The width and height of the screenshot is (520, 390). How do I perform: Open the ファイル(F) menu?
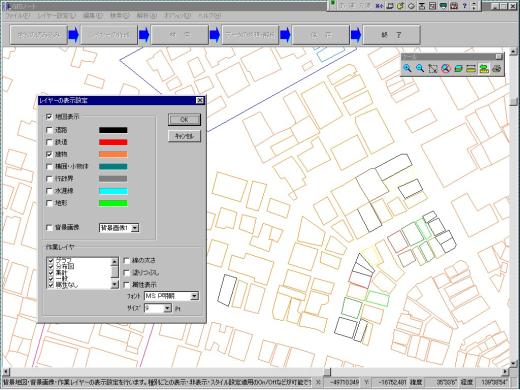17,15
